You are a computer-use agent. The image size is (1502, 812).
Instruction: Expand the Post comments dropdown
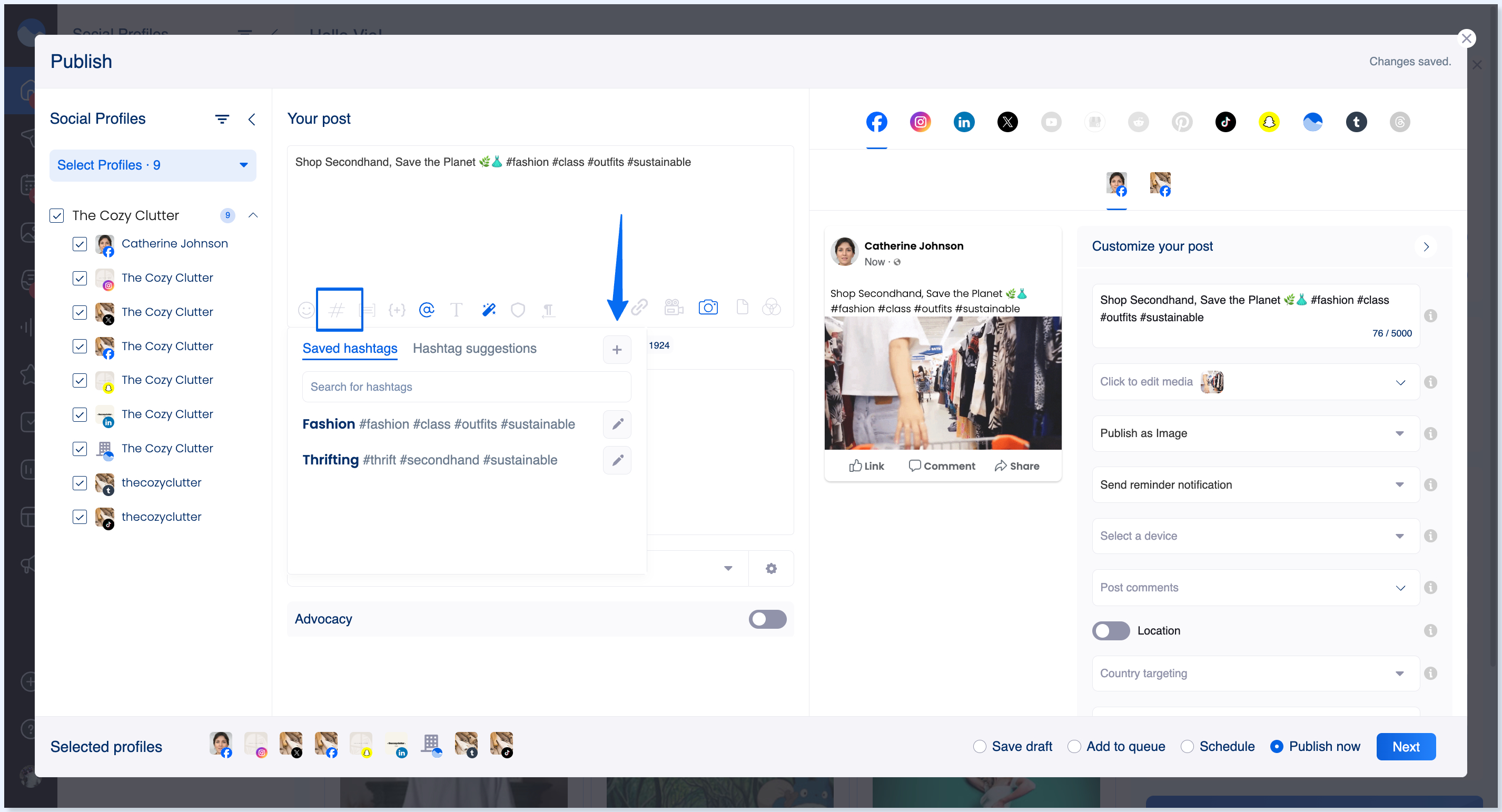pyautogui.click(x=1256, y=587)
